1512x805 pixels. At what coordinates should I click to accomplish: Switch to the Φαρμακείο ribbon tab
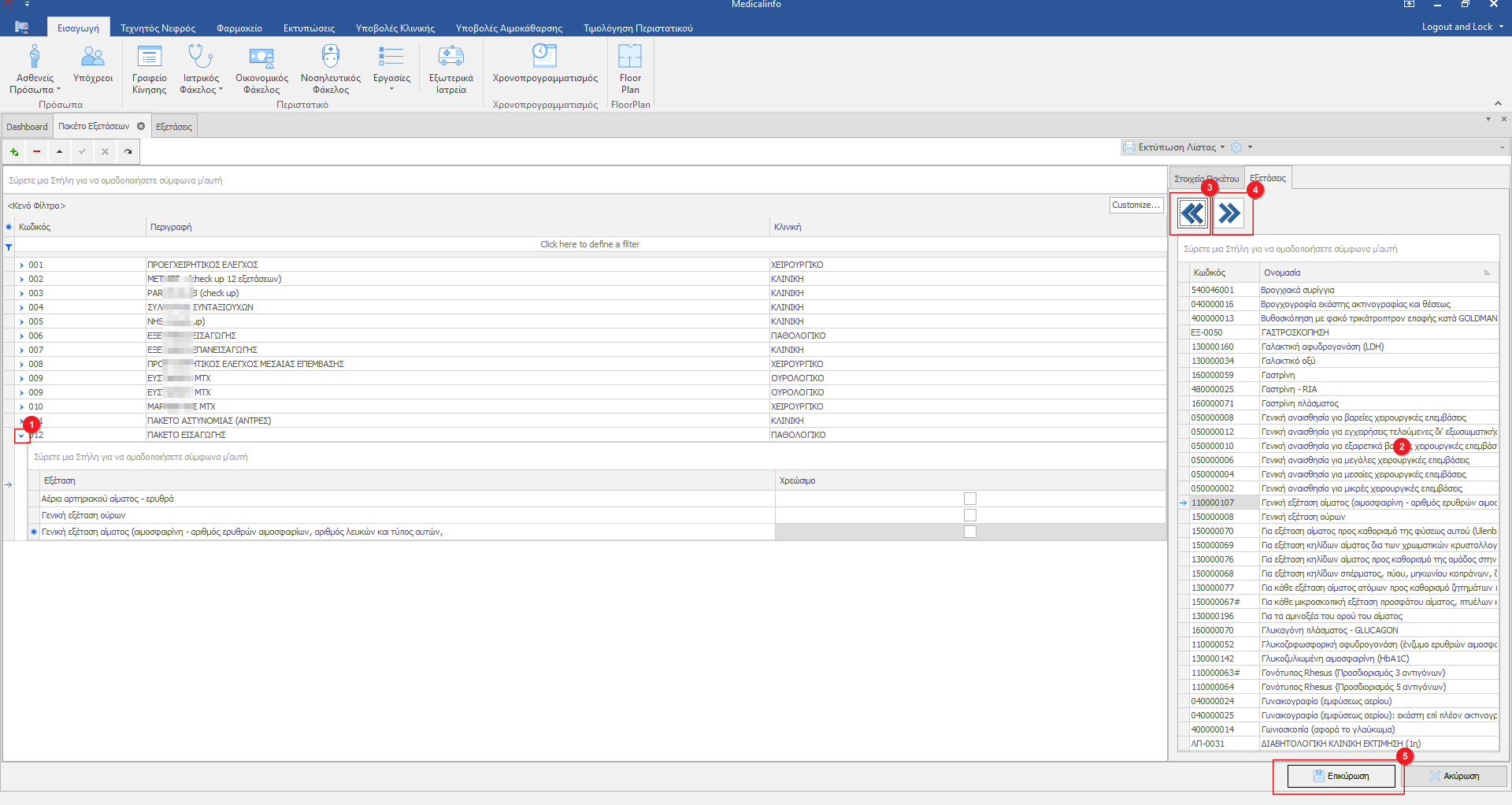[x=239, y=28]
